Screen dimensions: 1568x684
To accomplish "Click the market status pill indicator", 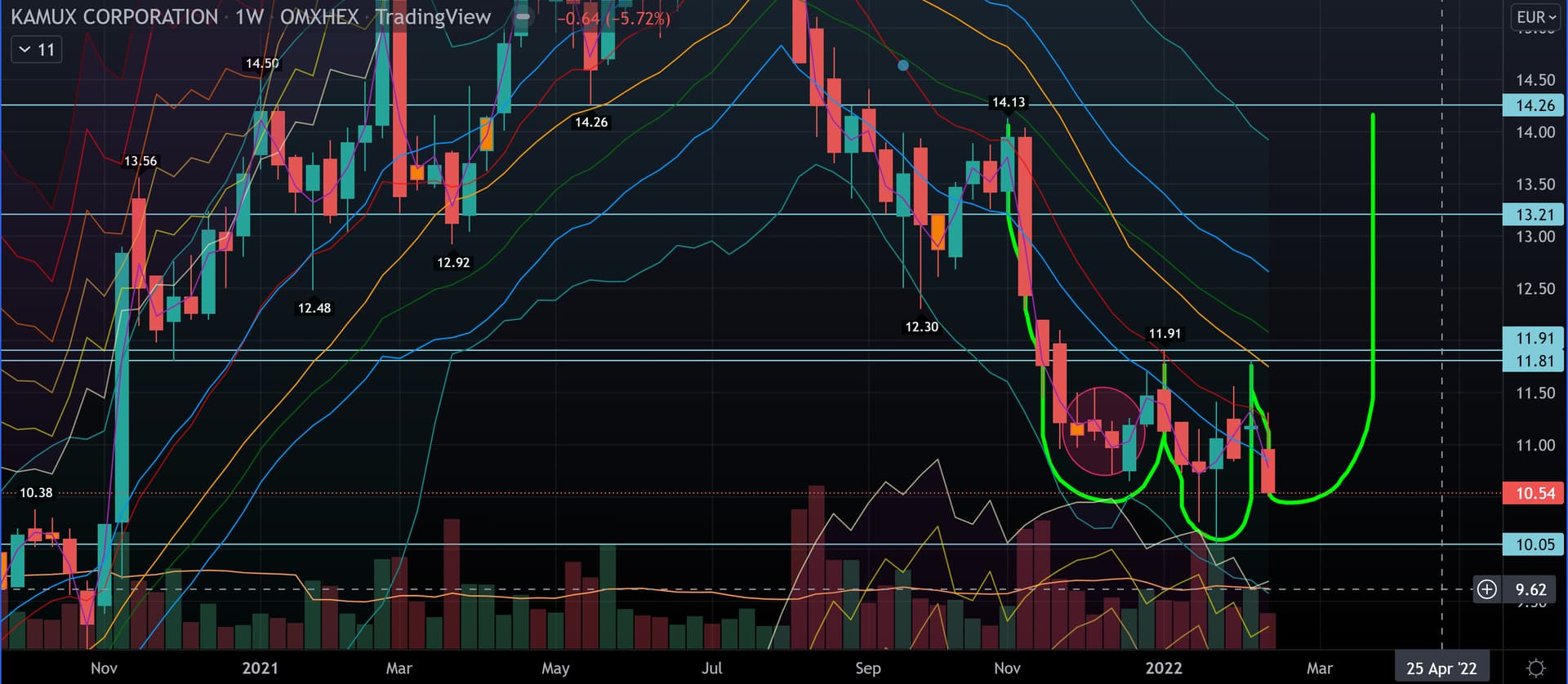I will pos(523,17).
